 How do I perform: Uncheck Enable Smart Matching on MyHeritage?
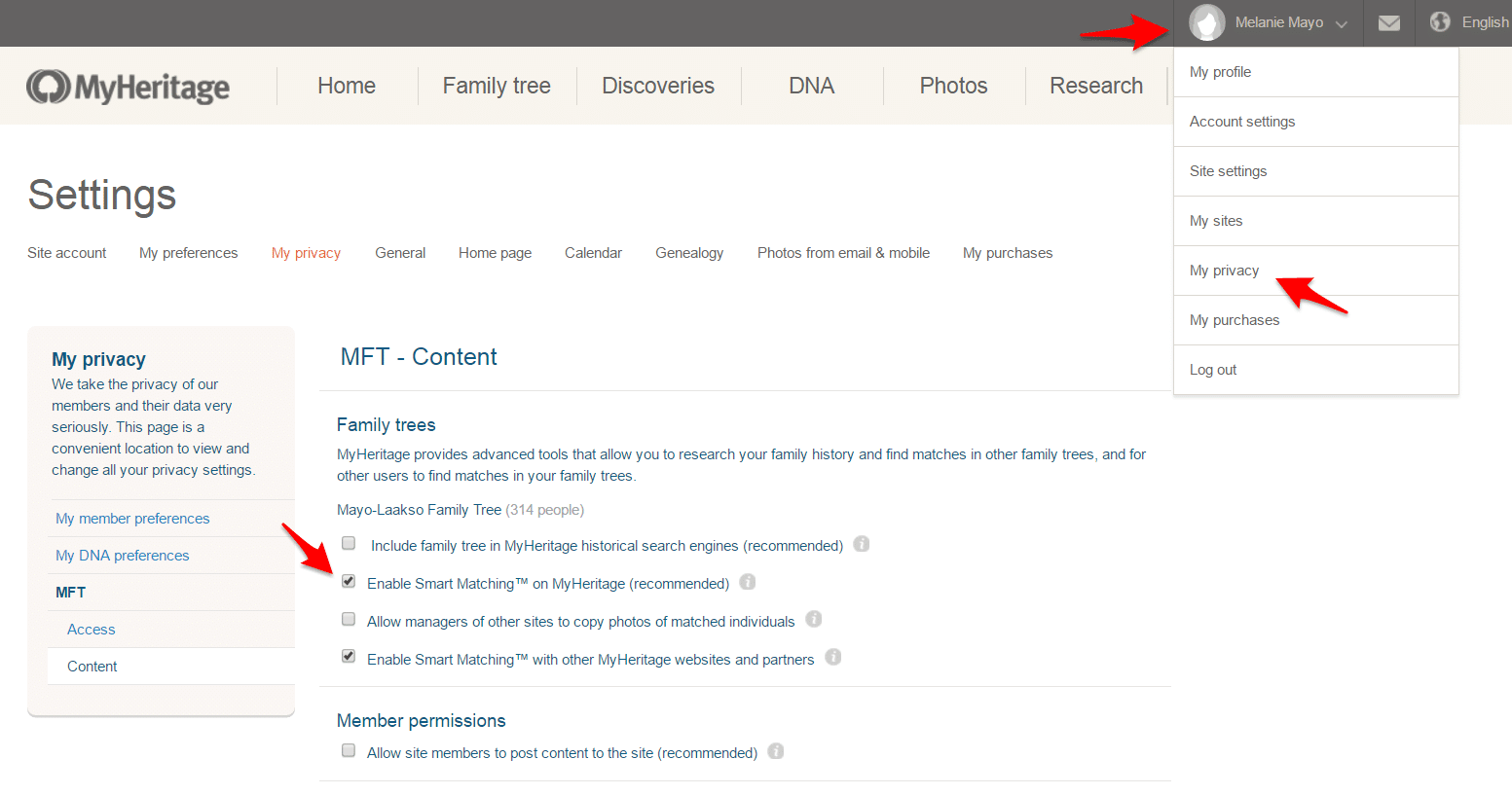point(349,581)
